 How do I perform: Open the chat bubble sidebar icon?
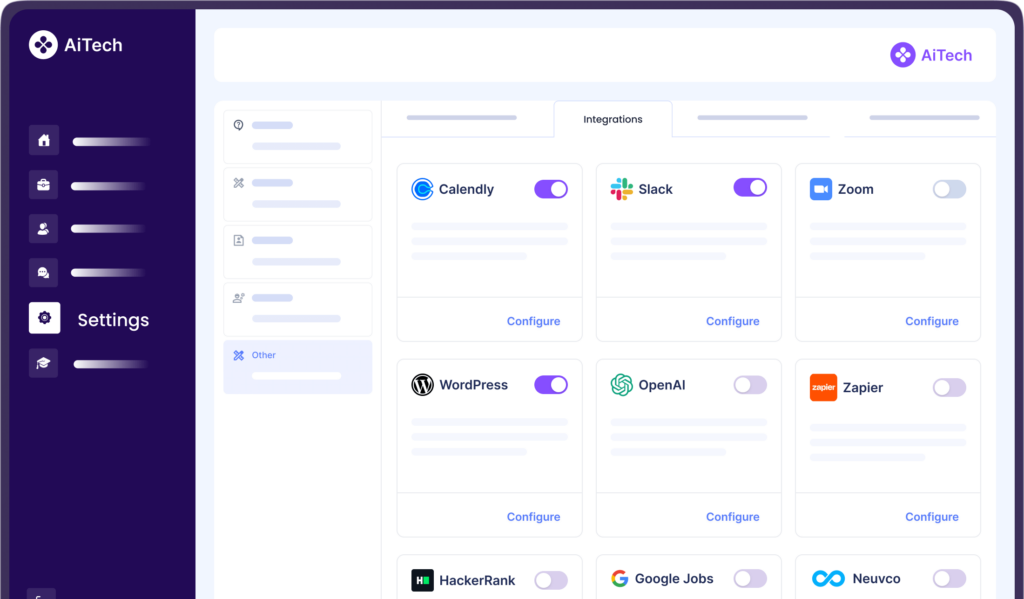(44, 273)
